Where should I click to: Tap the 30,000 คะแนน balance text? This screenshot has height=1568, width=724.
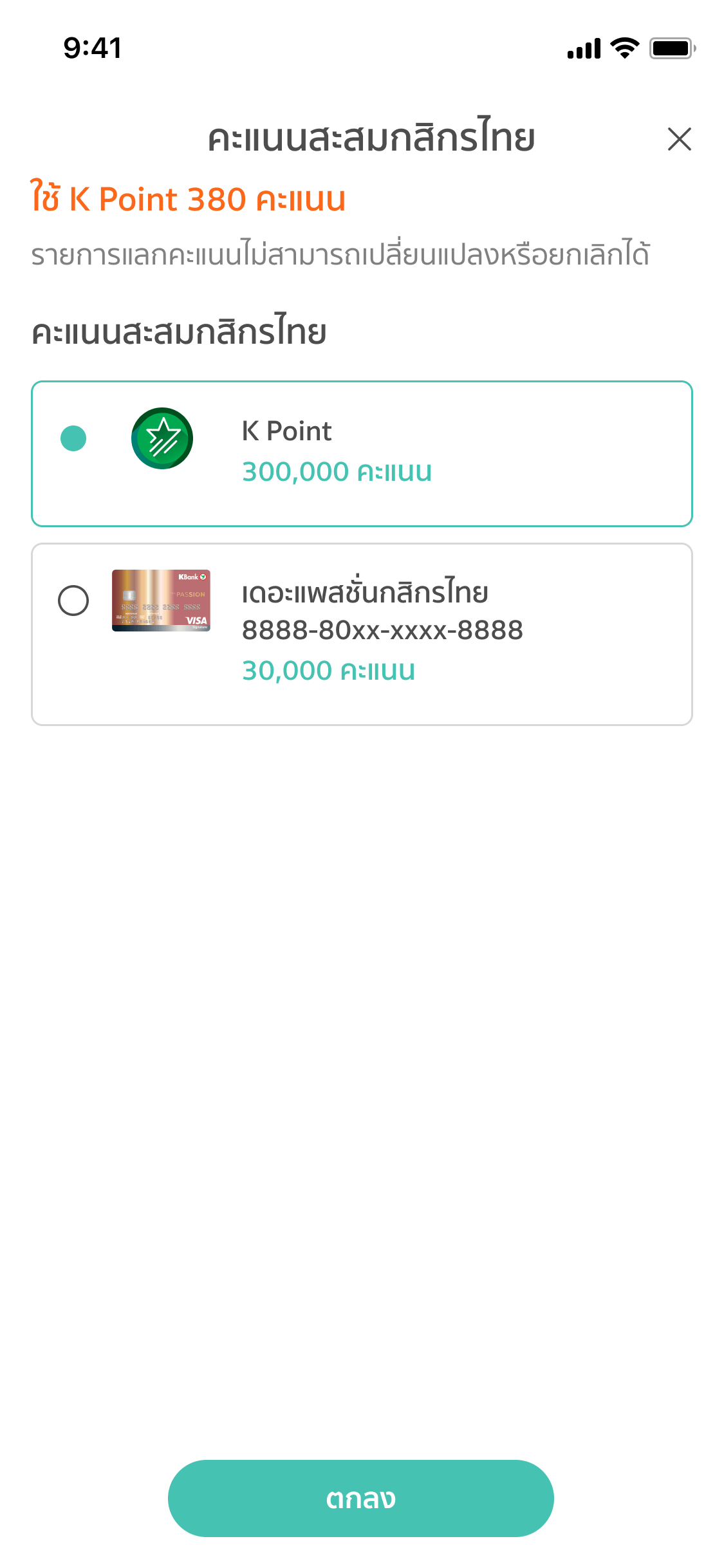(x=328, y=671)
